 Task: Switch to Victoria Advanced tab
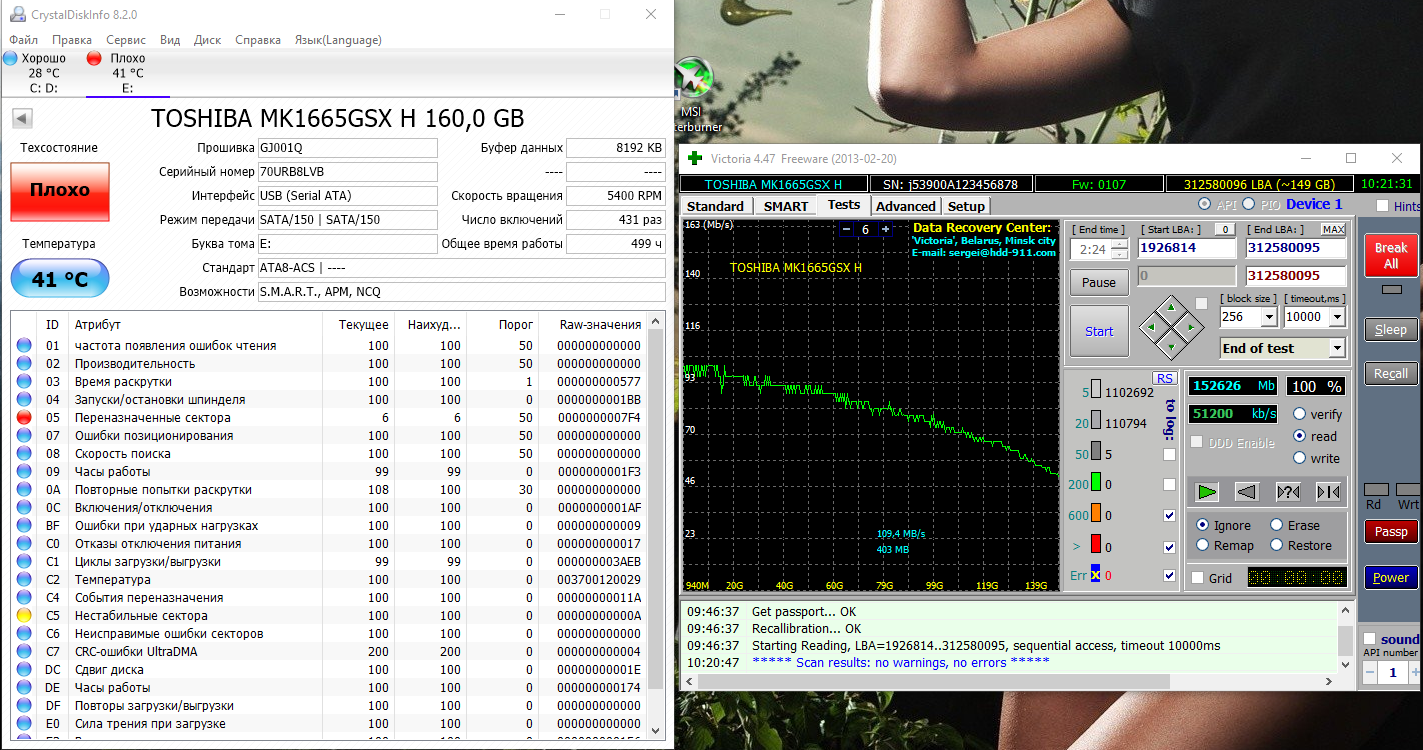(x=906, y=206)
